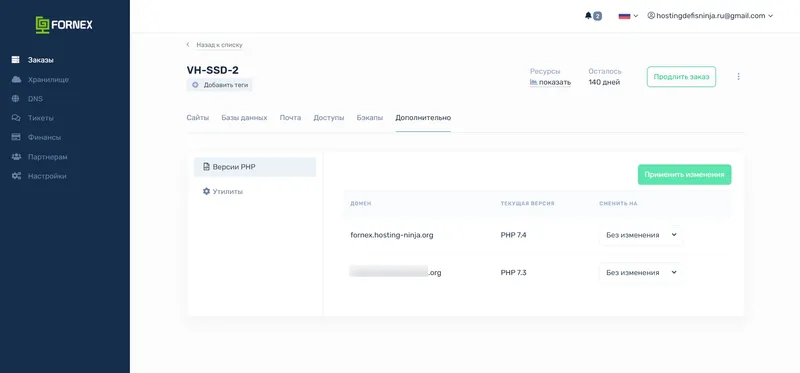
Task: Open the three-dot order options menu
Action: [738, 77]
